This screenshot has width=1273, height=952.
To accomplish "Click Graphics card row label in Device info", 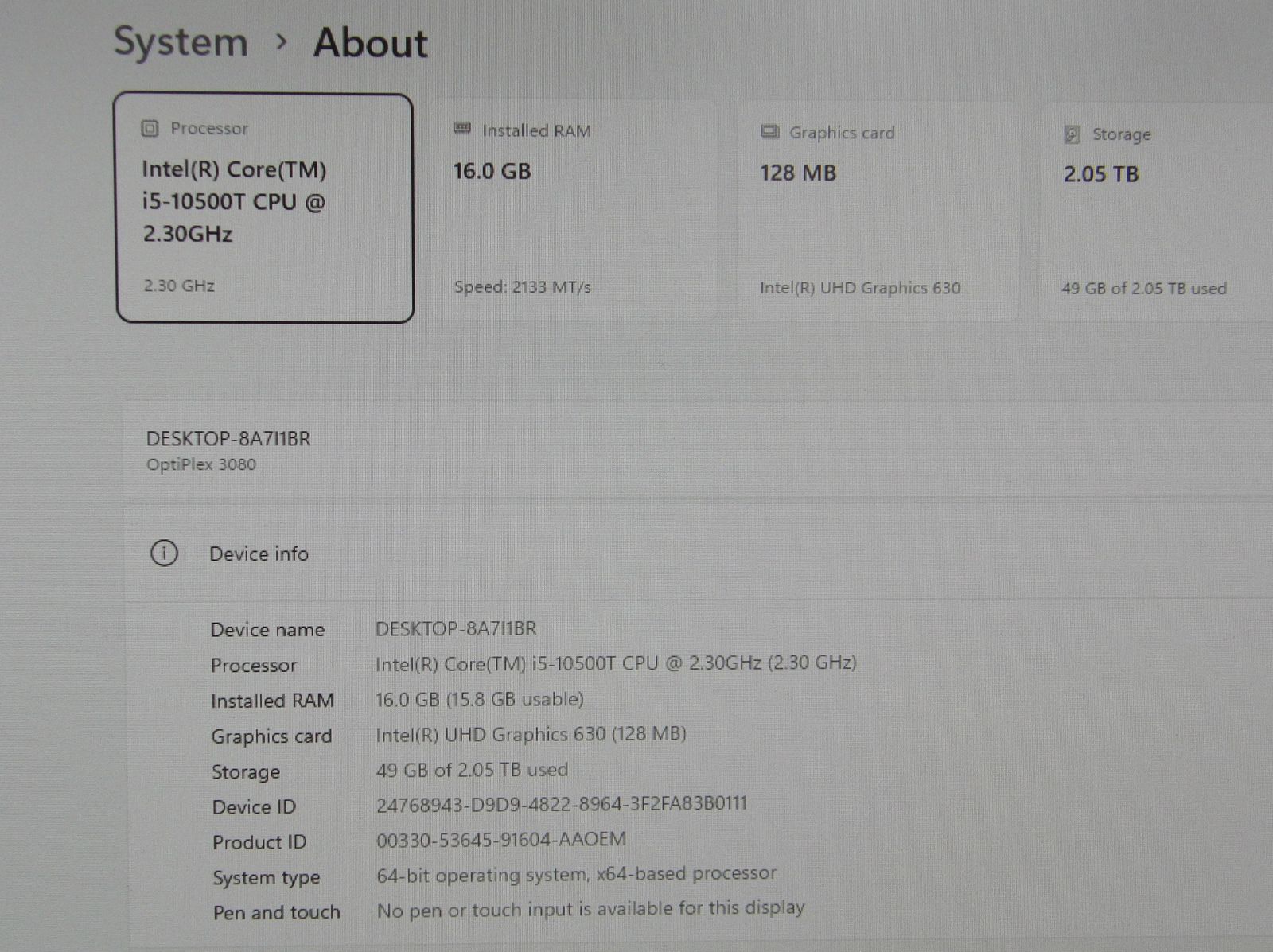I will coord(271,736).
